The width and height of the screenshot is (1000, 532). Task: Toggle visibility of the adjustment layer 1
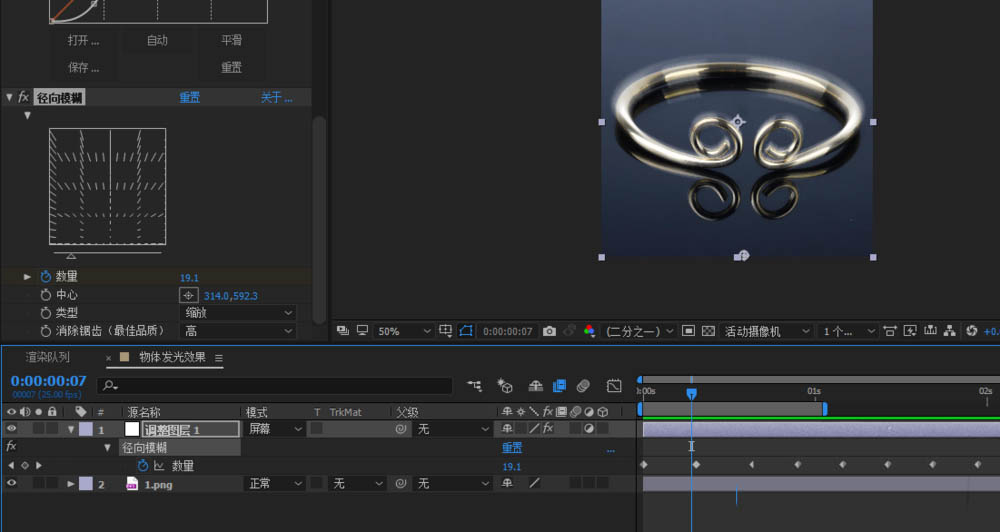pos(12,429)
